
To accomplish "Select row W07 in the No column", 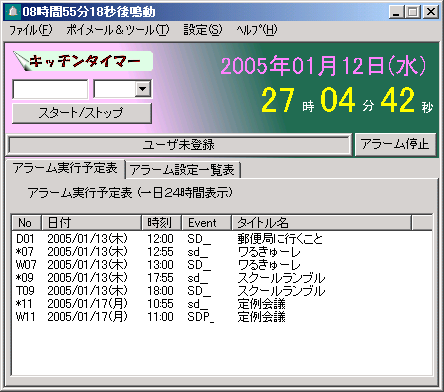I will tap(26, 265).
